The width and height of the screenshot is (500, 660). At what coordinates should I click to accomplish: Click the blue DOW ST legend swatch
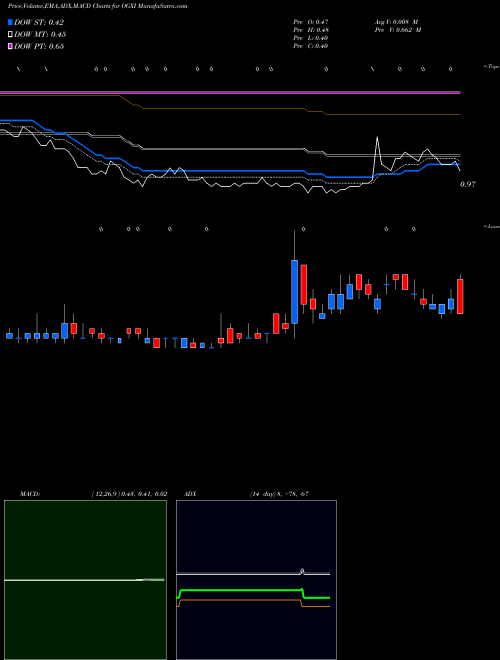(10, 22)
